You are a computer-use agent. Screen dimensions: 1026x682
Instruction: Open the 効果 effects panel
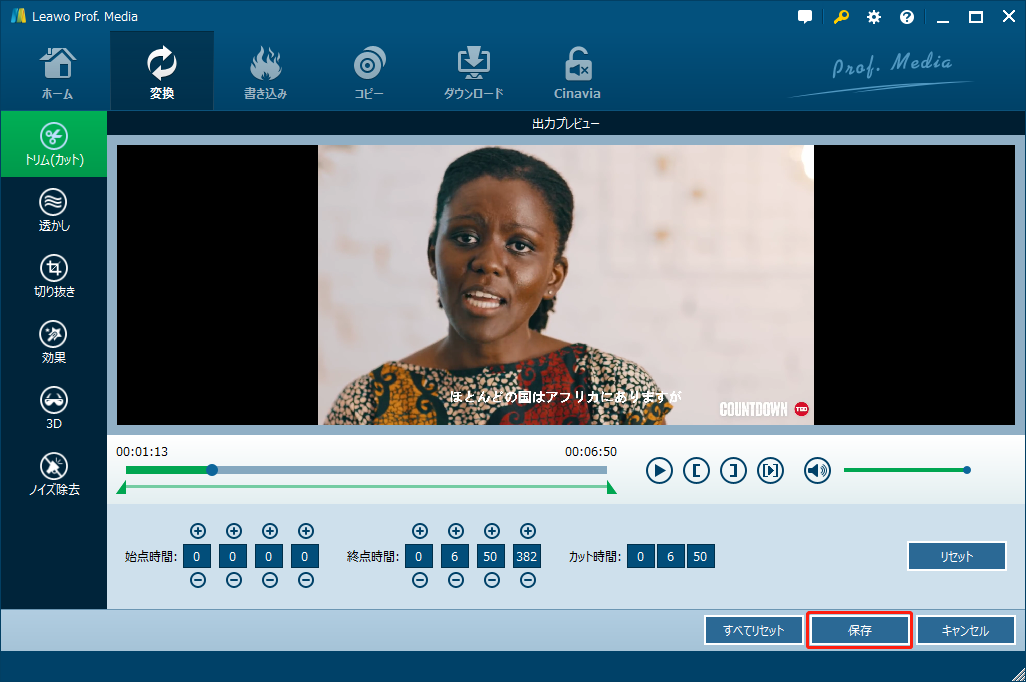point(53,343)
